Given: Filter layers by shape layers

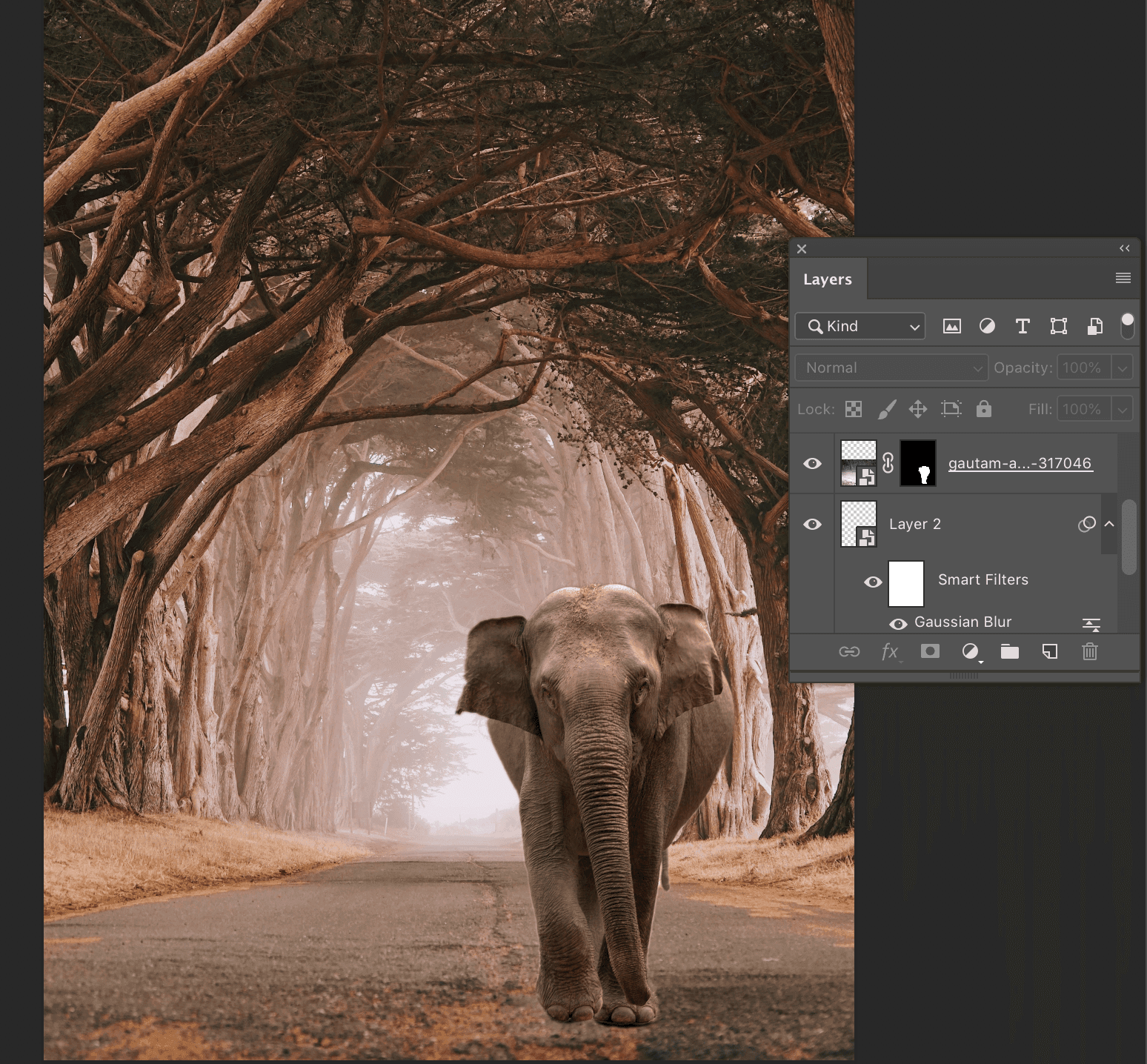Looking at the screenshot, I should [1058, 326].
